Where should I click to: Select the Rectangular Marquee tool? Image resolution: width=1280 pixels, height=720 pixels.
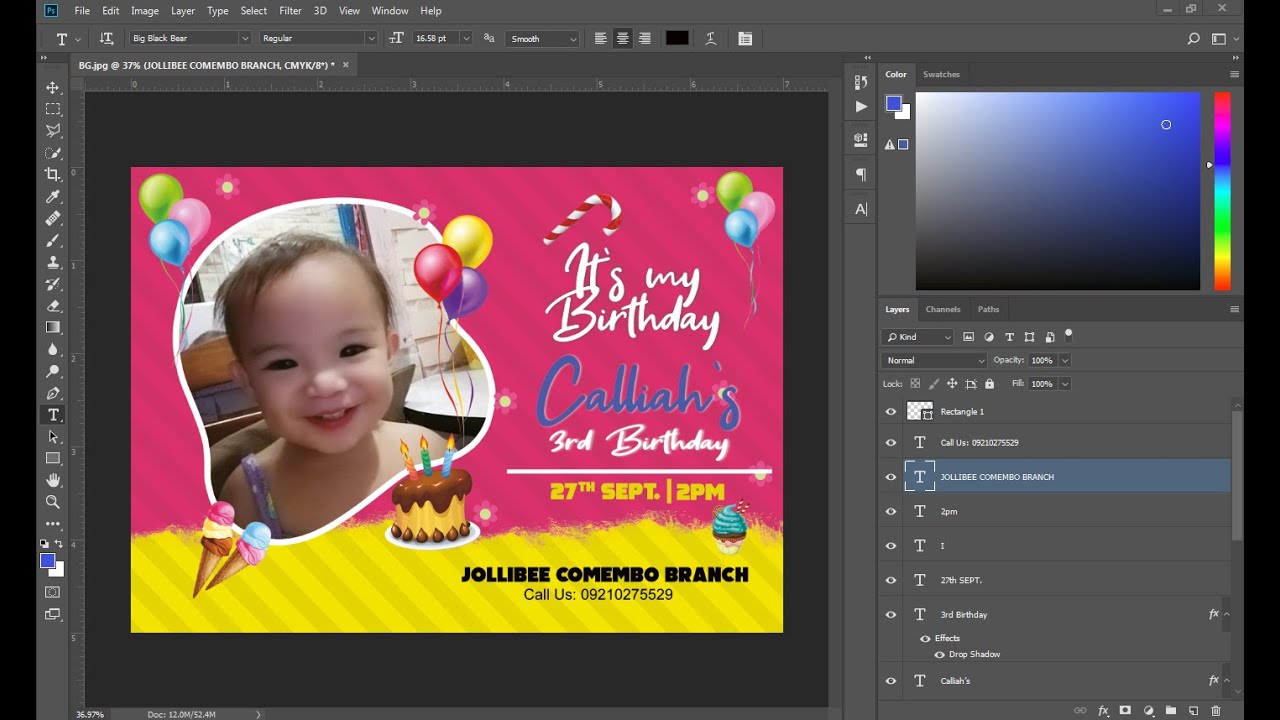(x=53, y=109)
